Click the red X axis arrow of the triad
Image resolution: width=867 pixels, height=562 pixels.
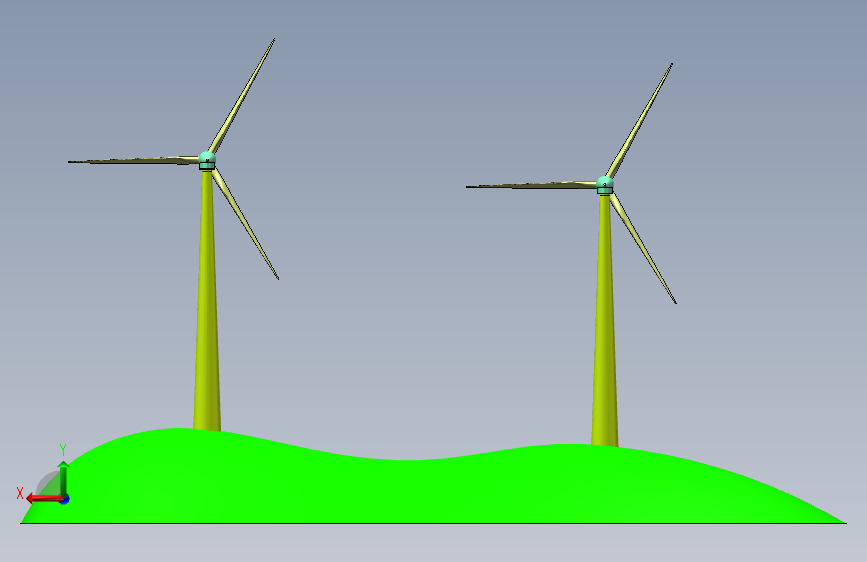pos(43,499)
